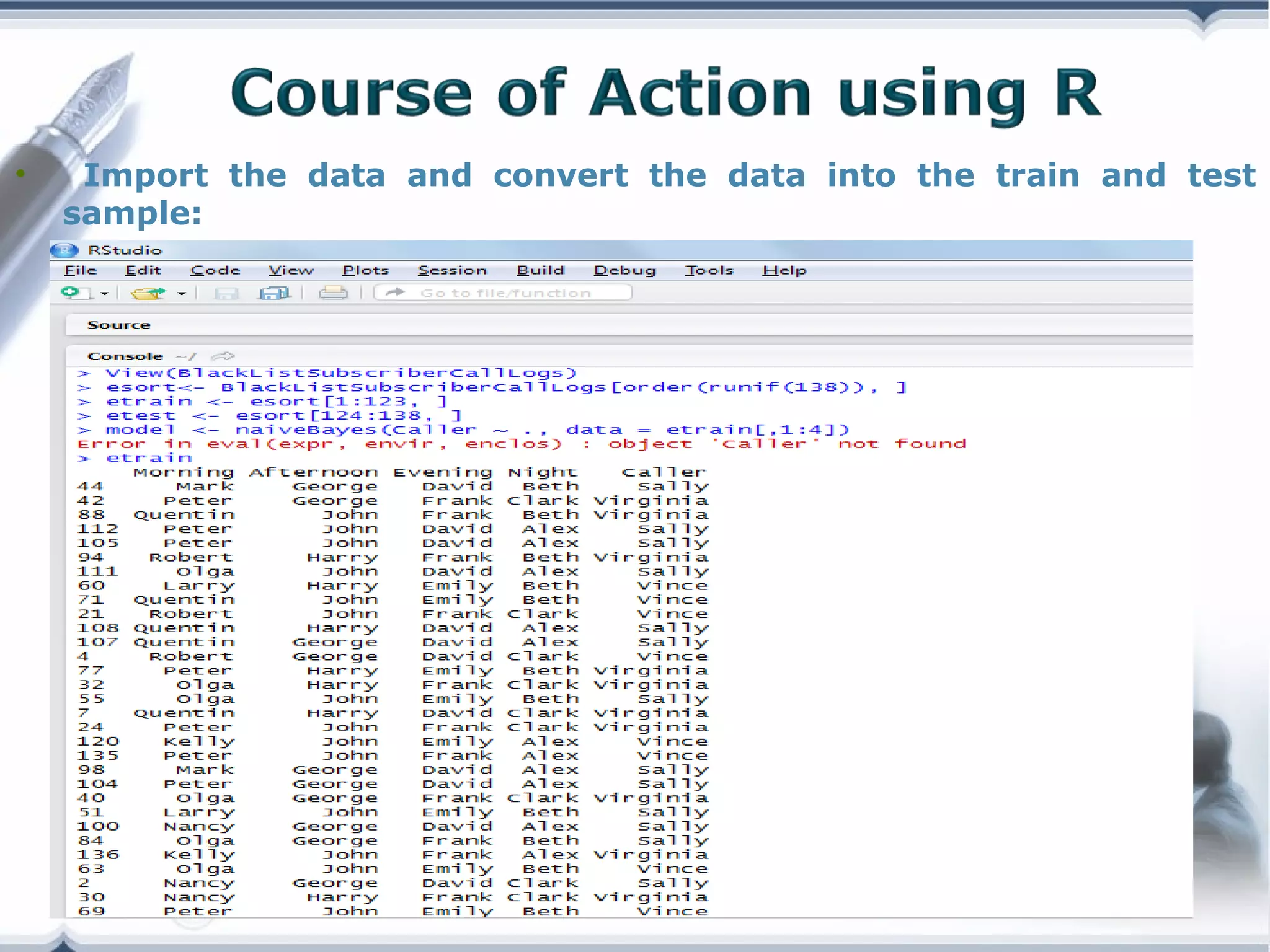The image size is (1270, 952).
Task: Click Kelly in row 120
Action: tap(200, 742)
